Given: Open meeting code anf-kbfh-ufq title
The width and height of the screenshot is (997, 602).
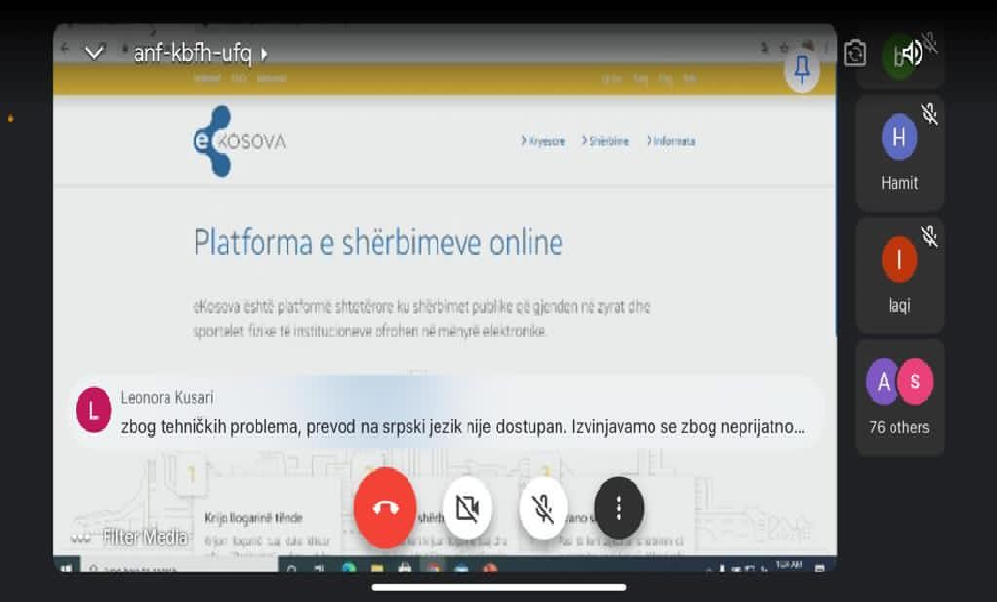Looking at the screenshot, I should (192, 54).
